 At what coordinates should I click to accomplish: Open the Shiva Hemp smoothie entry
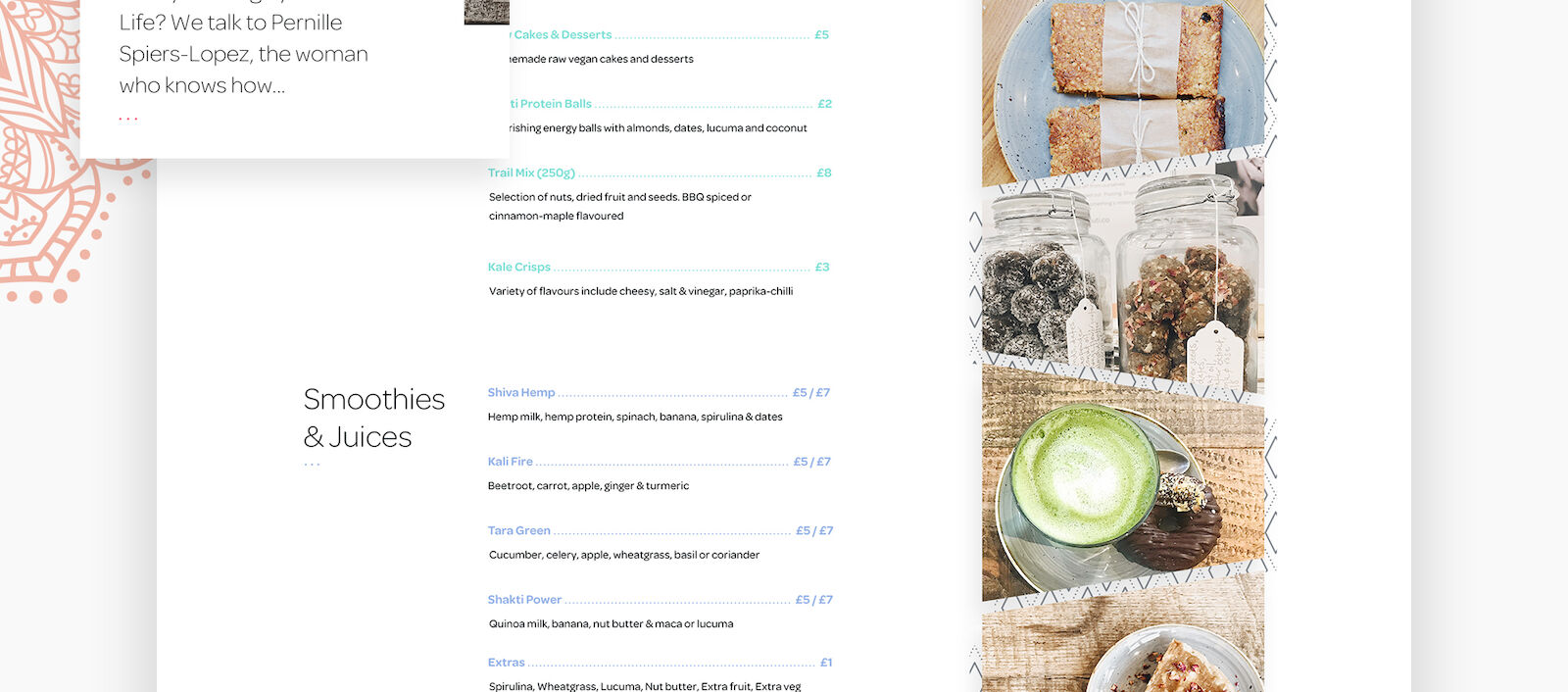click(x=521, y=392)
